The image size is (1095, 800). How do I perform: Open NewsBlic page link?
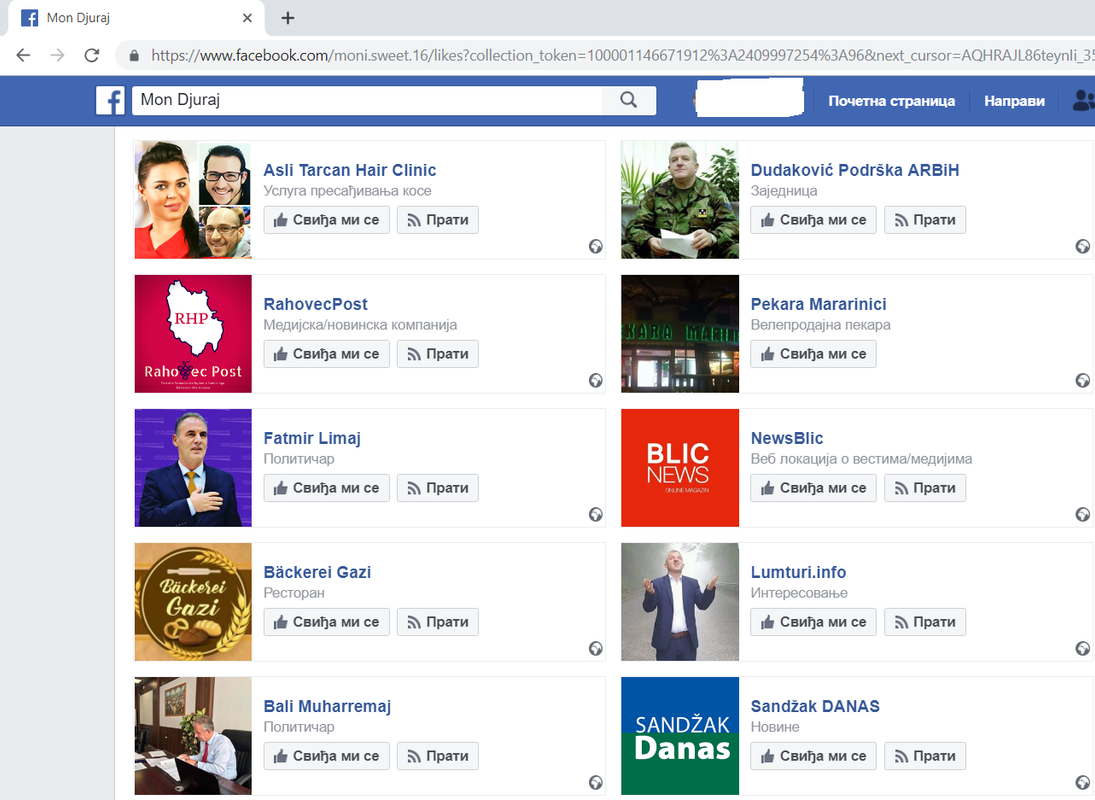787,438
